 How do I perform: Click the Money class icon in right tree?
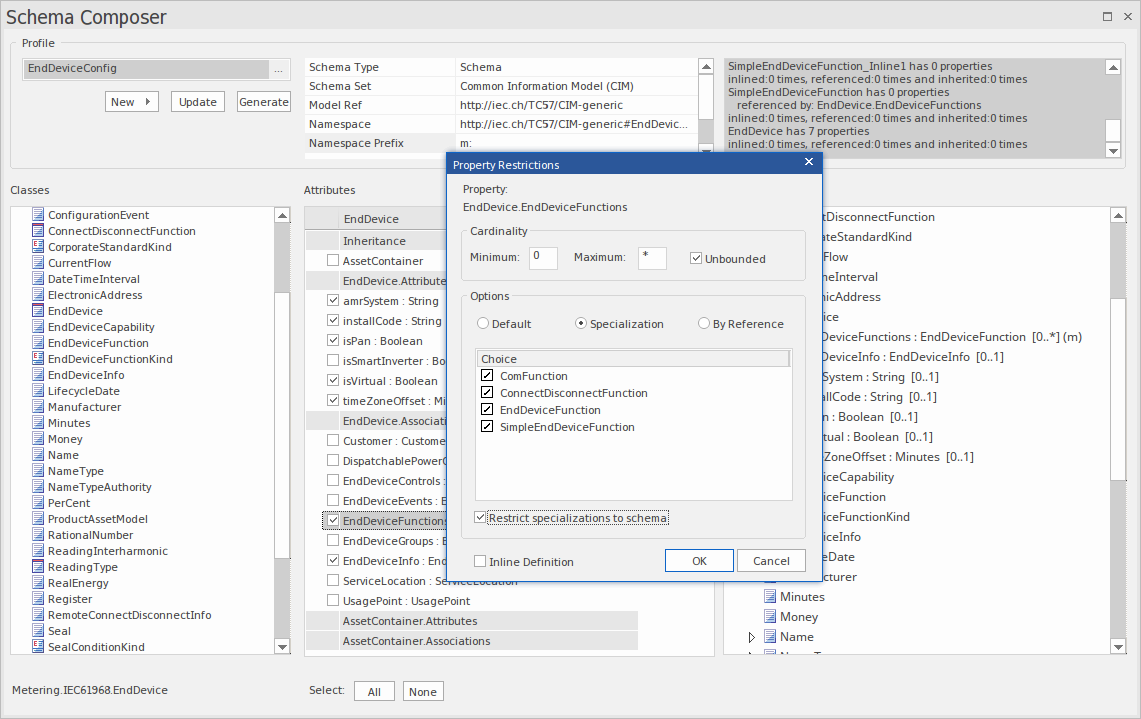pos(769,617)
